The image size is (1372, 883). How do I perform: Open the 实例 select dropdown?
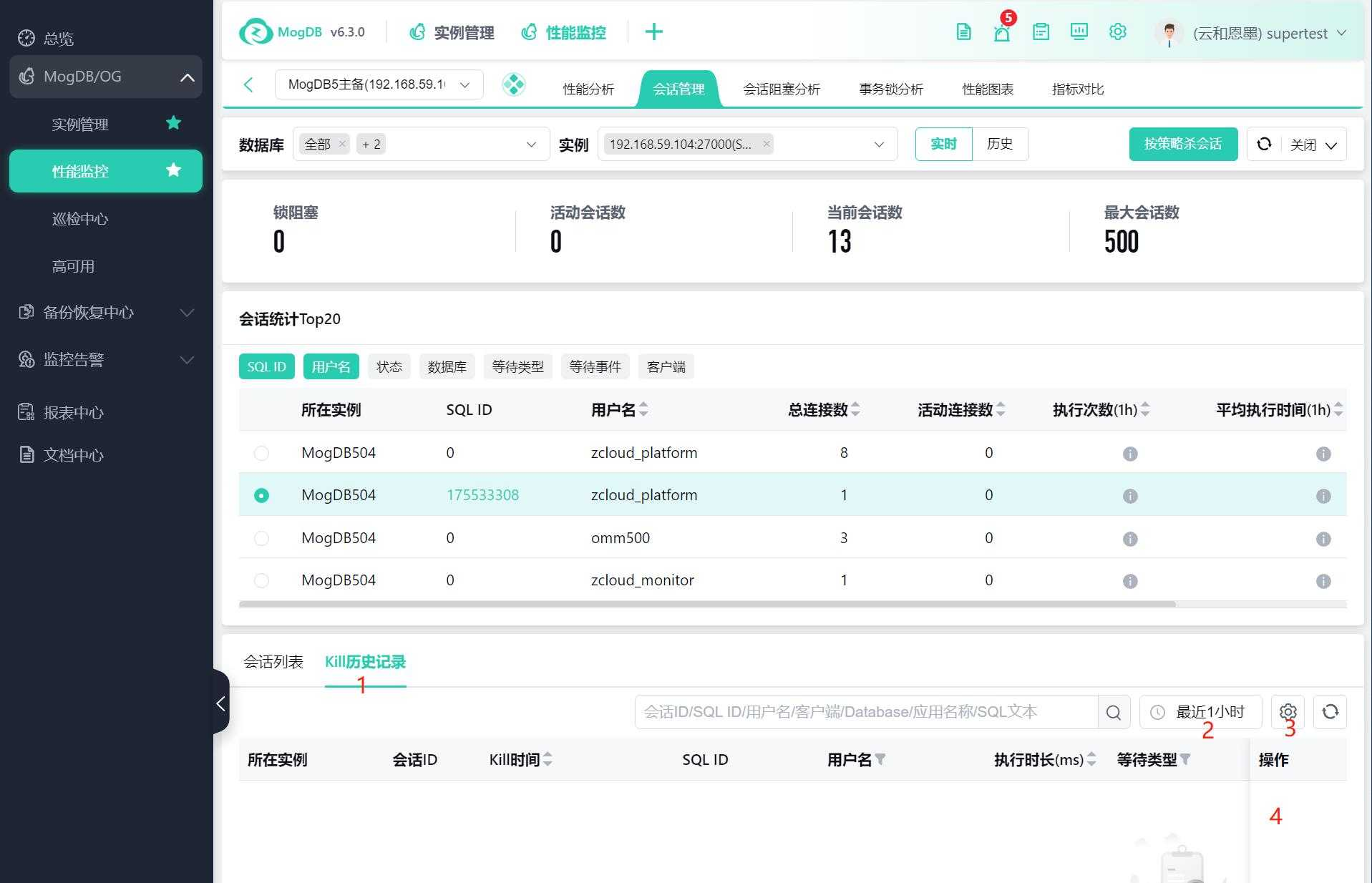[747, 144]
